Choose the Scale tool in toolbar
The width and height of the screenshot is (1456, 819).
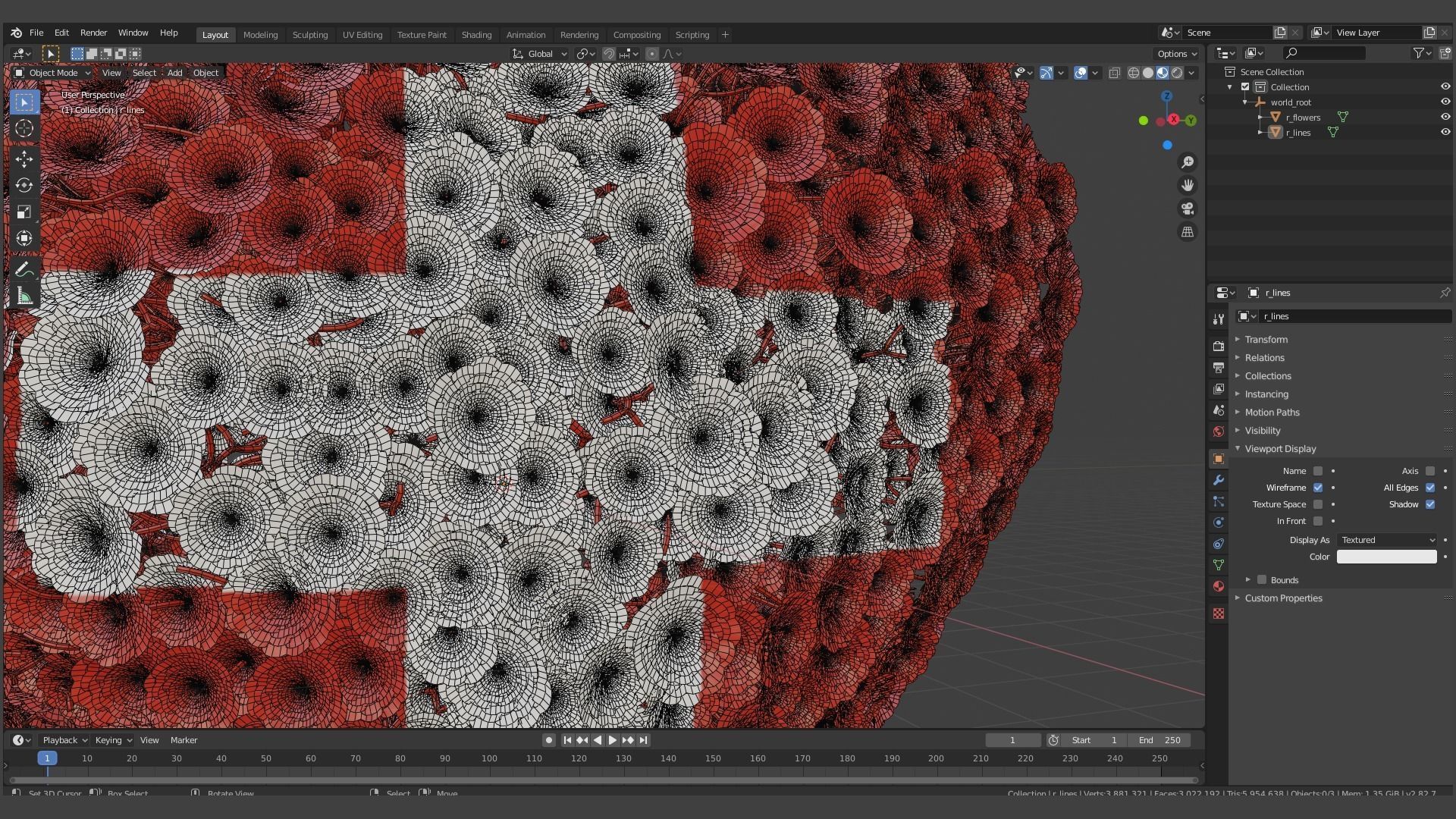[24, 212]
